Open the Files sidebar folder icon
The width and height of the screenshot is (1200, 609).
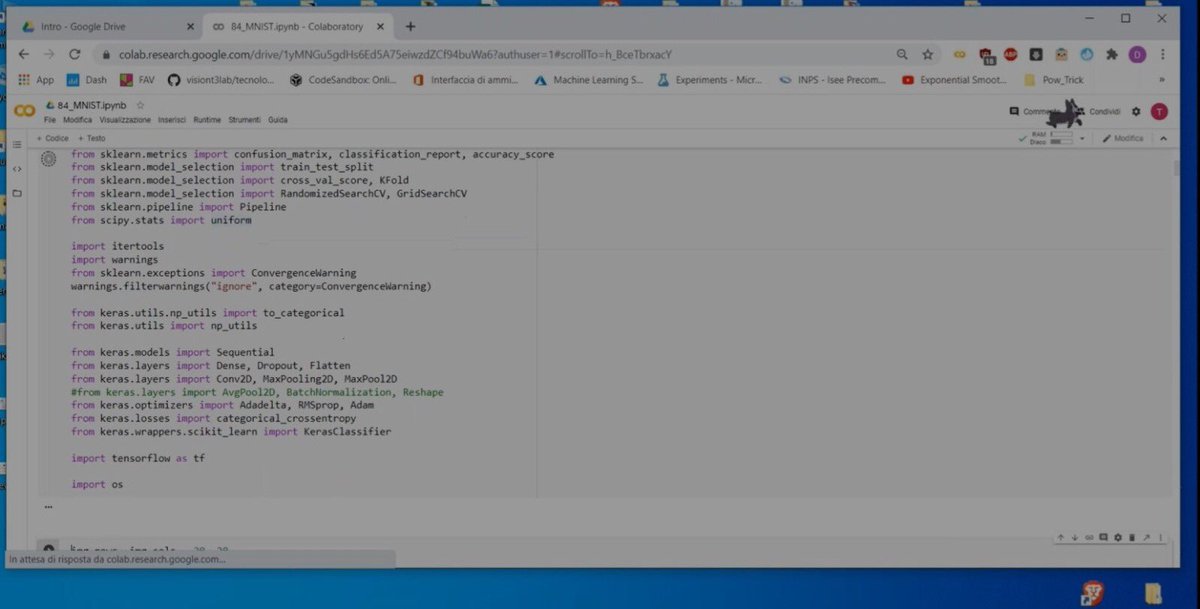(17, 192)
